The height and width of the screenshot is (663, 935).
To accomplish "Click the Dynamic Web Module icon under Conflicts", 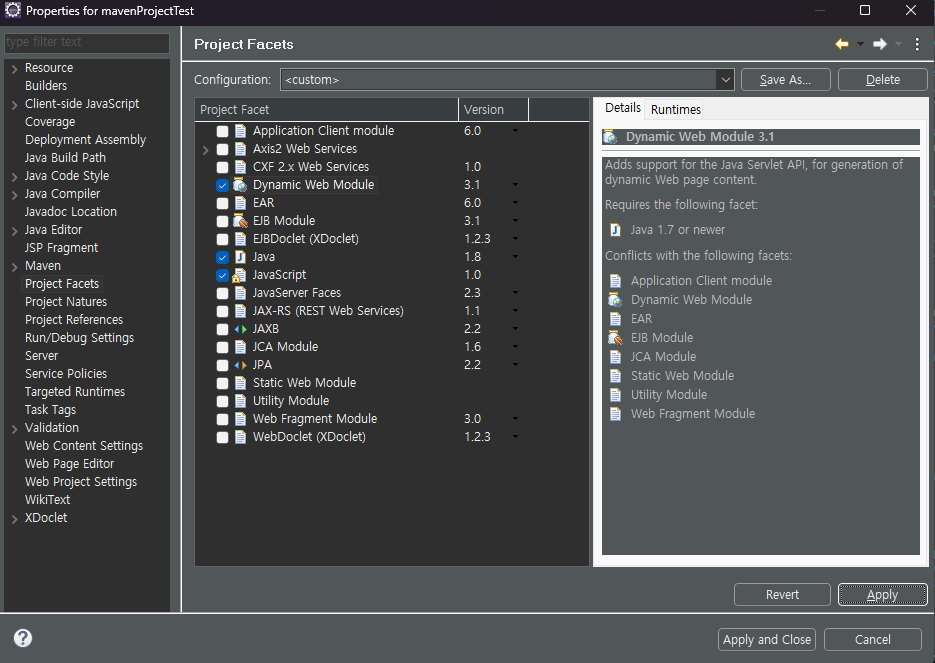I will click(x=615, y=300).
